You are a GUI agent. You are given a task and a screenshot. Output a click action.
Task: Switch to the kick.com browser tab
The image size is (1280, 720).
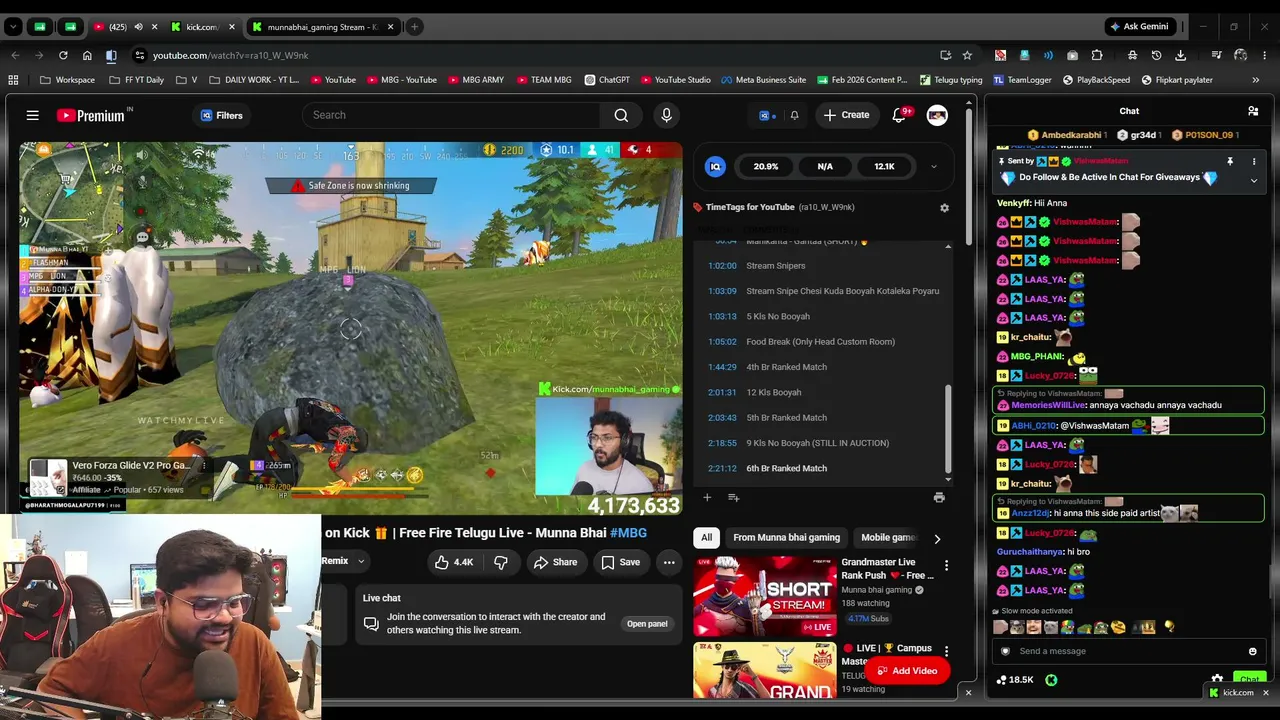[x=202, y=27]
